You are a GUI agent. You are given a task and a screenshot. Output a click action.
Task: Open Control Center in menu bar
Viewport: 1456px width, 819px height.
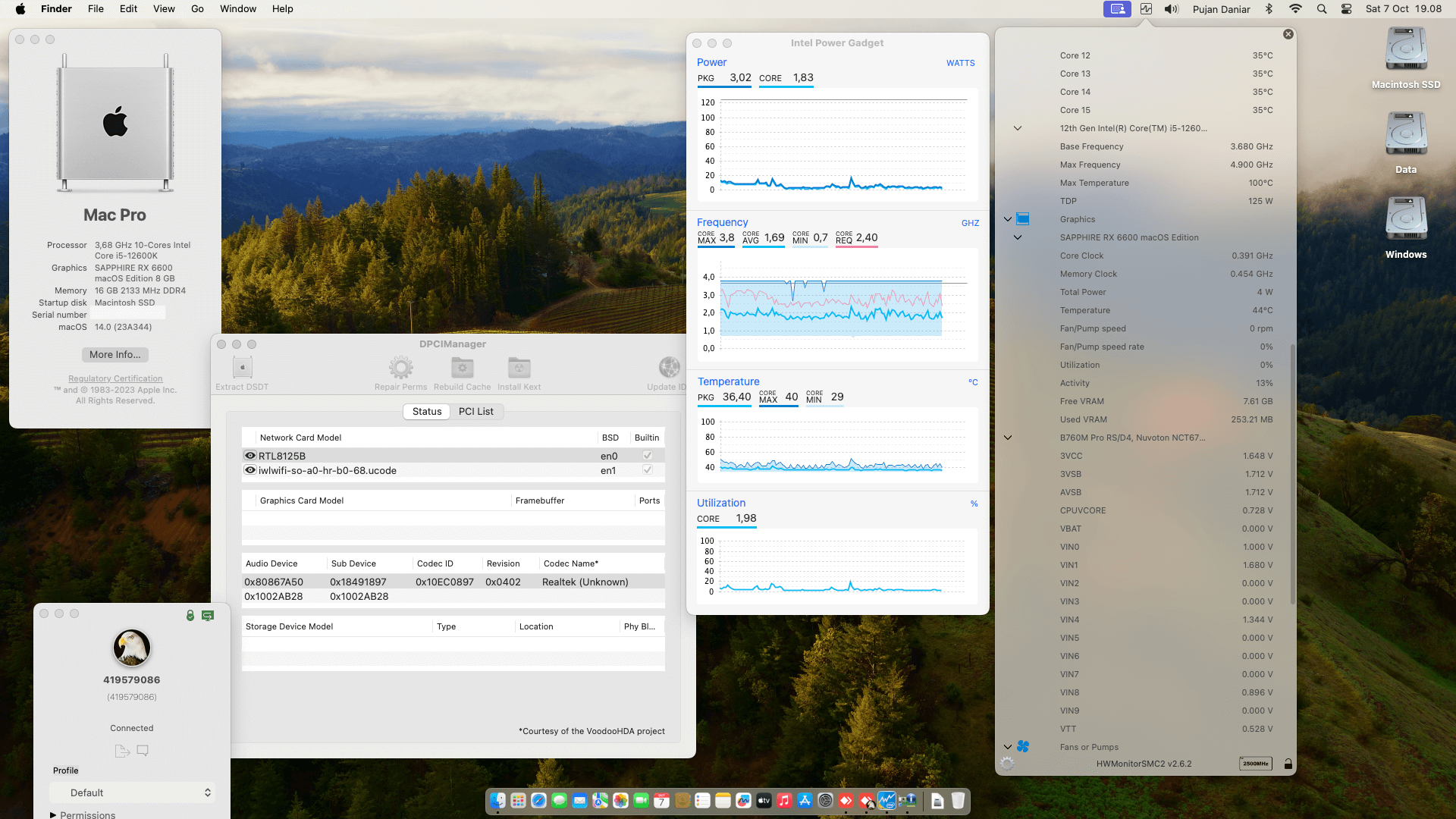click(1346, 9)
